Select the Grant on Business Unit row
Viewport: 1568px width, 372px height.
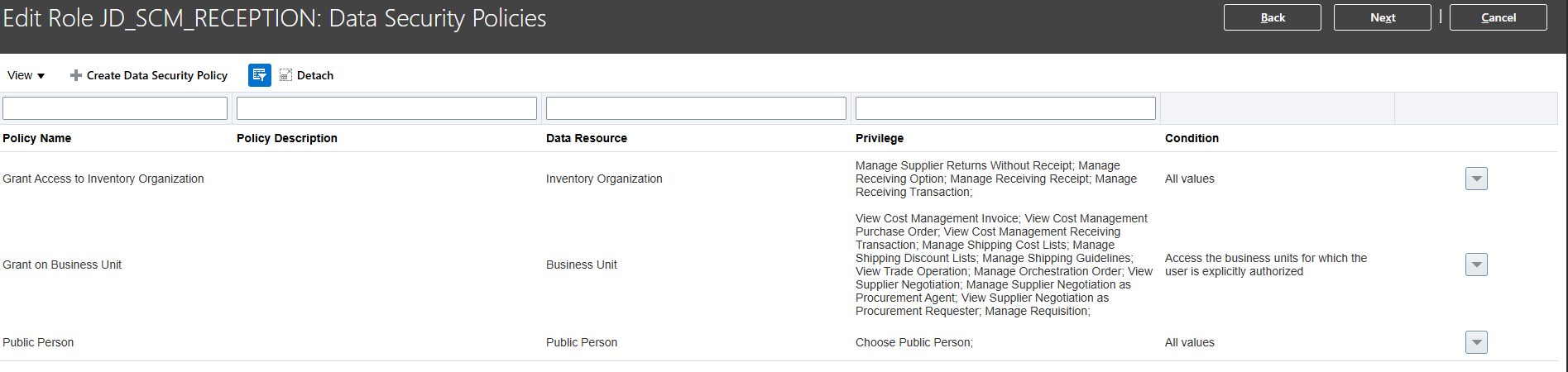coord(62,265)
